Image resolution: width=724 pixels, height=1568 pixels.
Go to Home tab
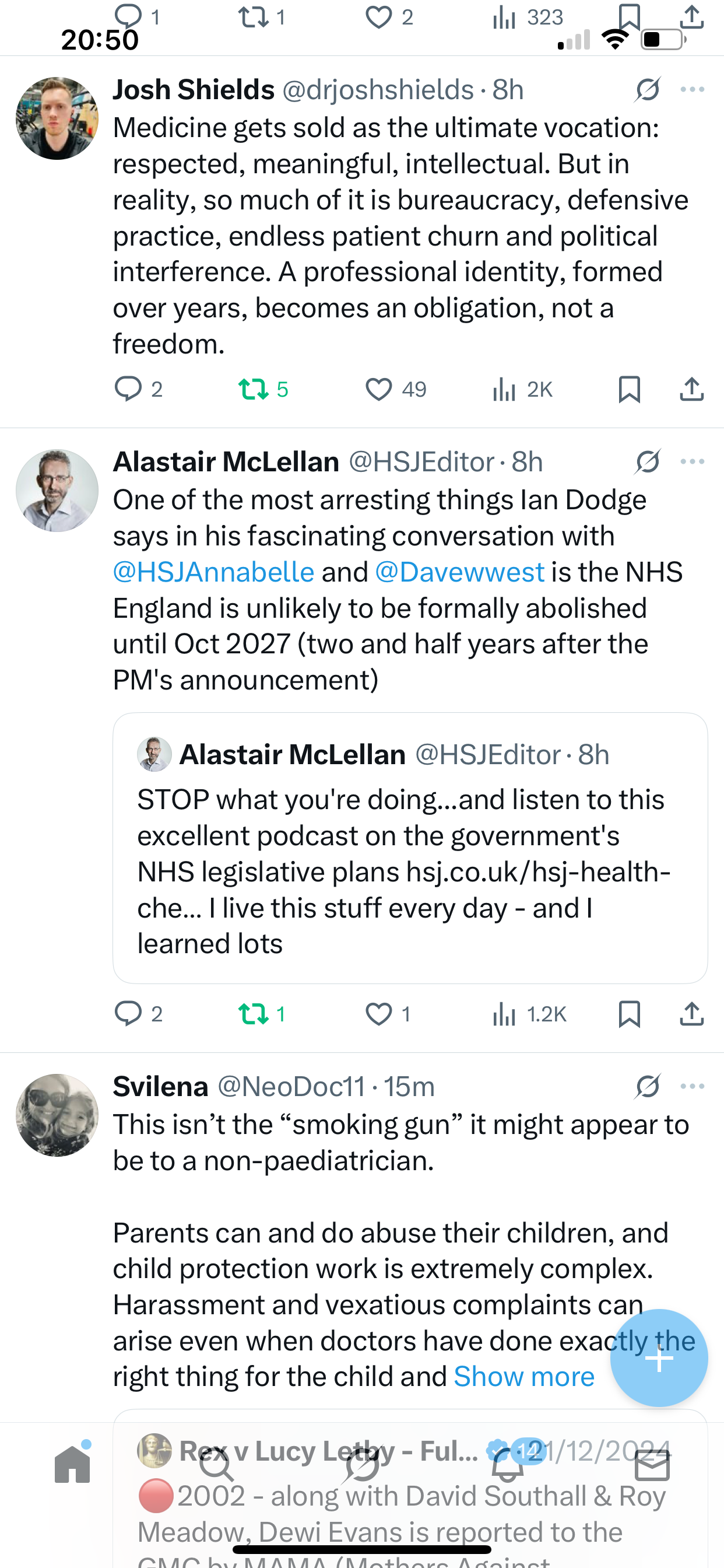pyautogui.click(x=72, y=1465)
